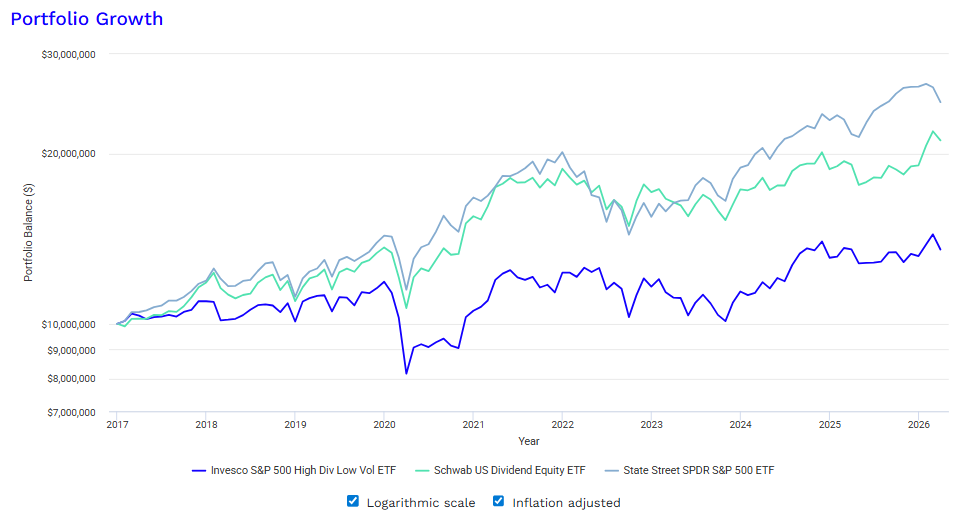Select the 2026 tick on the year axis
This screenshot has width=979, height=522.
click(918, 424)
